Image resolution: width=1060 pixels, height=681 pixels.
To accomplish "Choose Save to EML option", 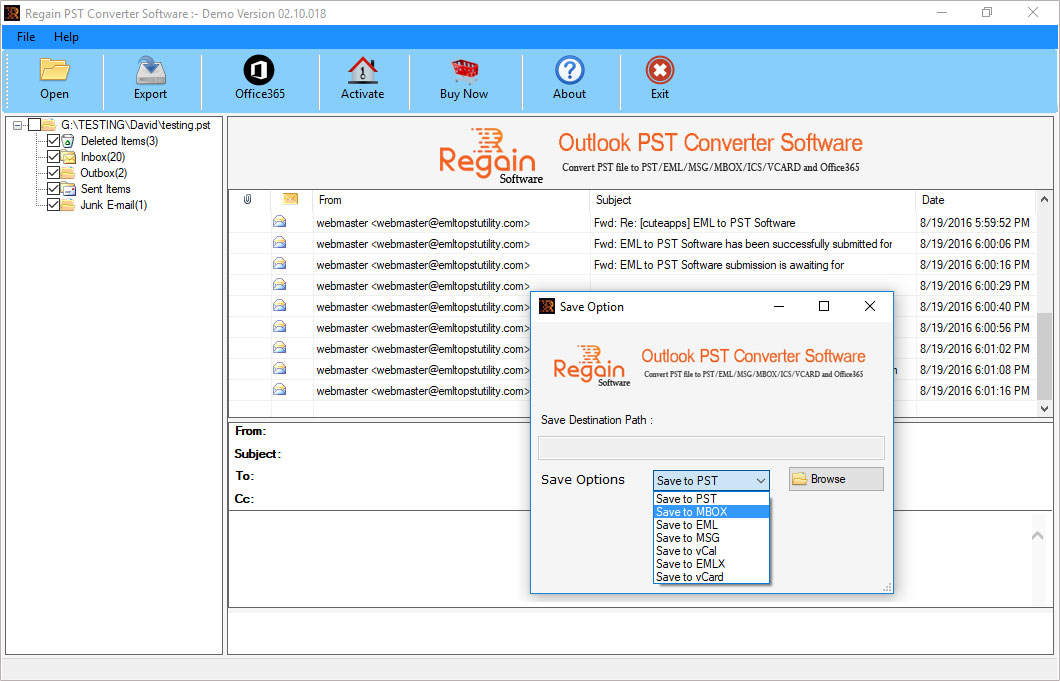I will pyautogui.click(x=711, y=525).
